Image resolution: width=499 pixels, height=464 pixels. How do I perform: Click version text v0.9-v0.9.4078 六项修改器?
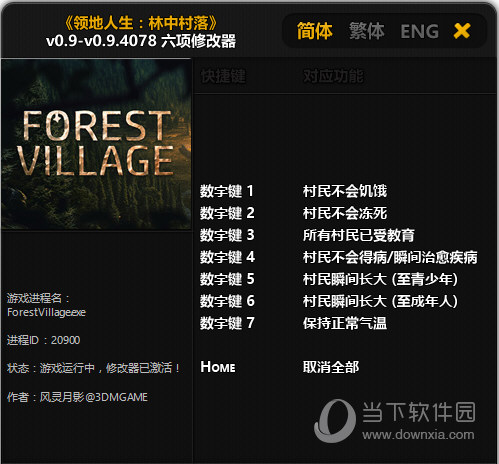[x=141, y=41]
